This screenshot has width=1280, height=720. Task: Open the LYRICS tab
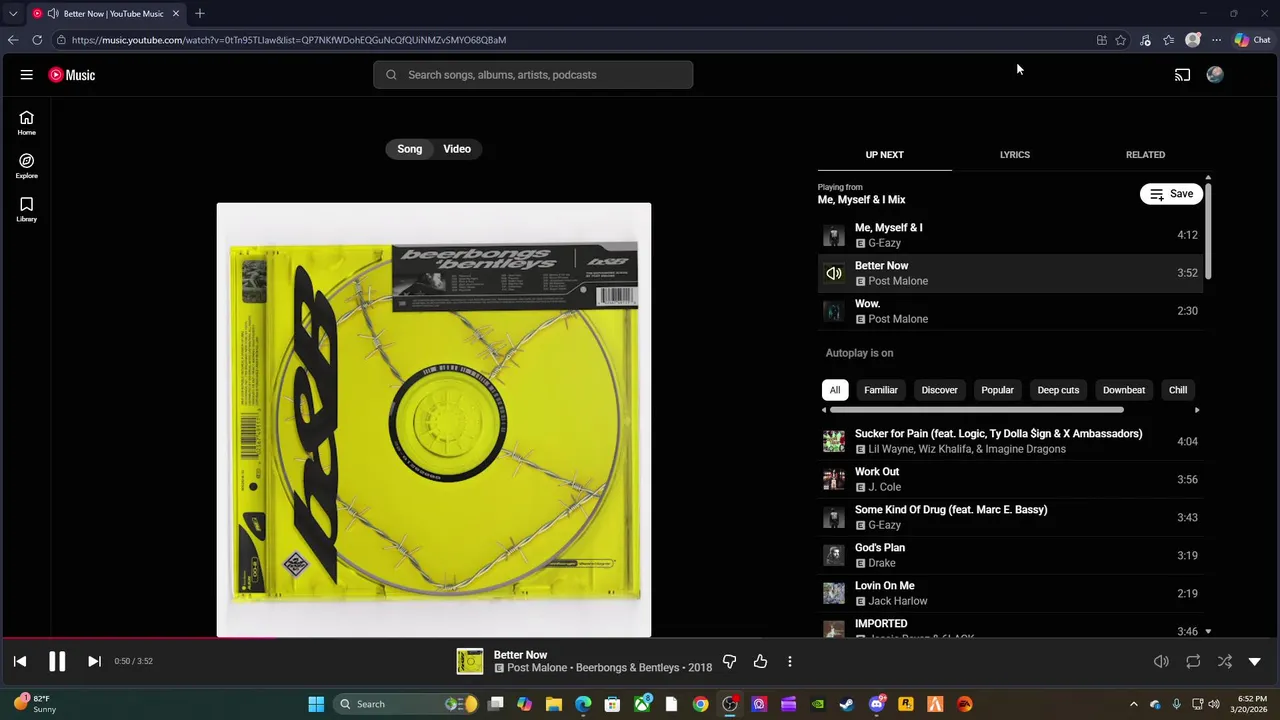point(1015,155)
